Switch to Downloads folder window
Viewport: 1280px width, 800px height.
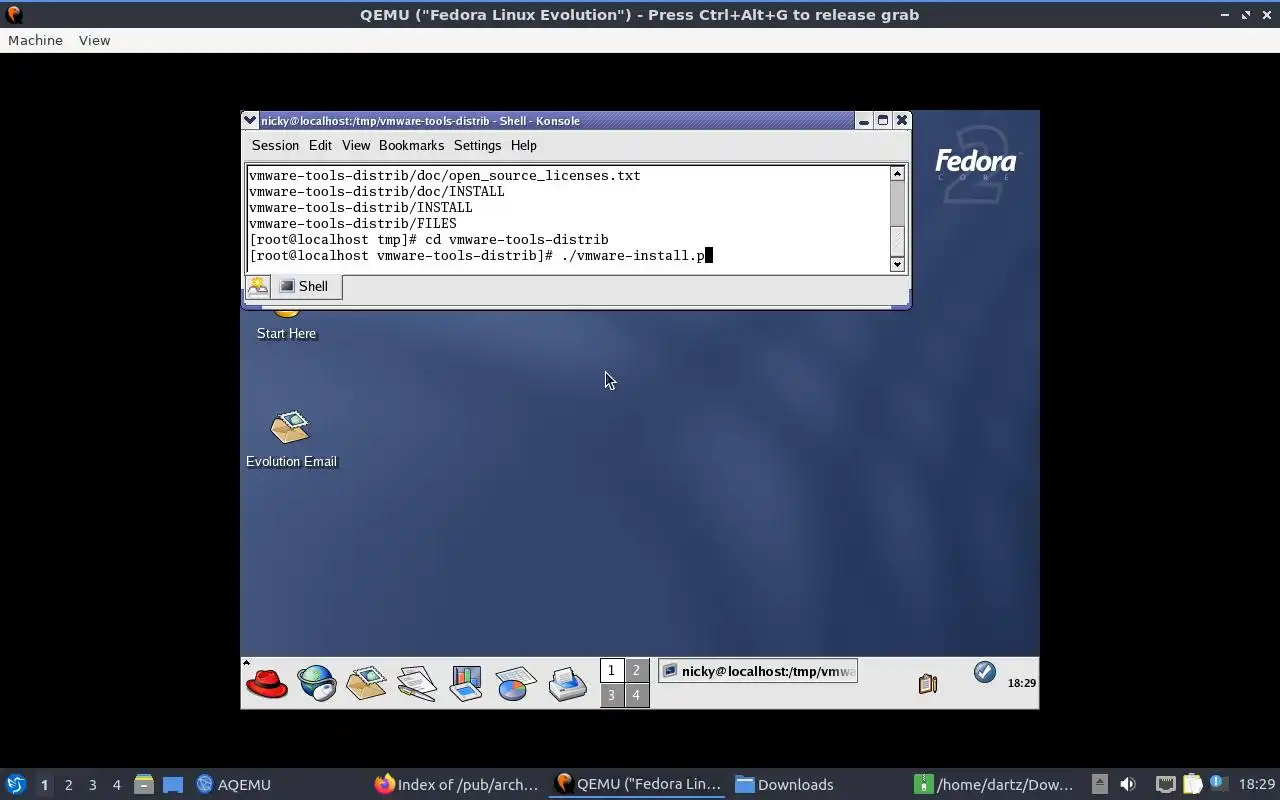[786, 784]
